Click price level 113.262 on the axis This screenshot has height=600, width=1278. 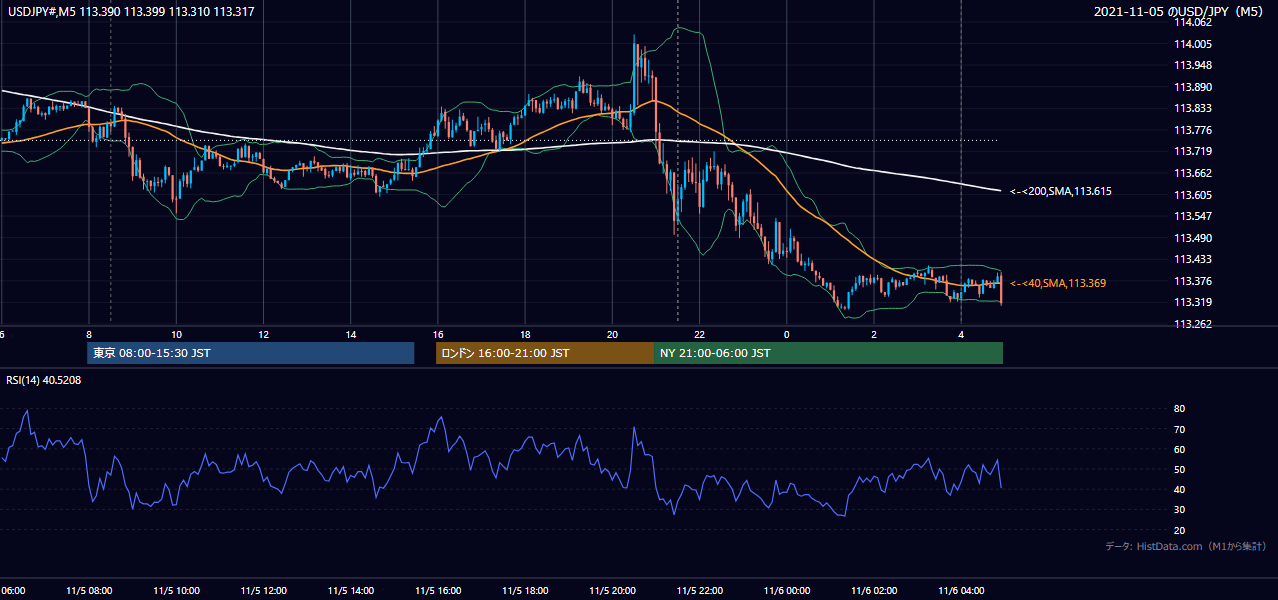click(x=1192, y=324)
